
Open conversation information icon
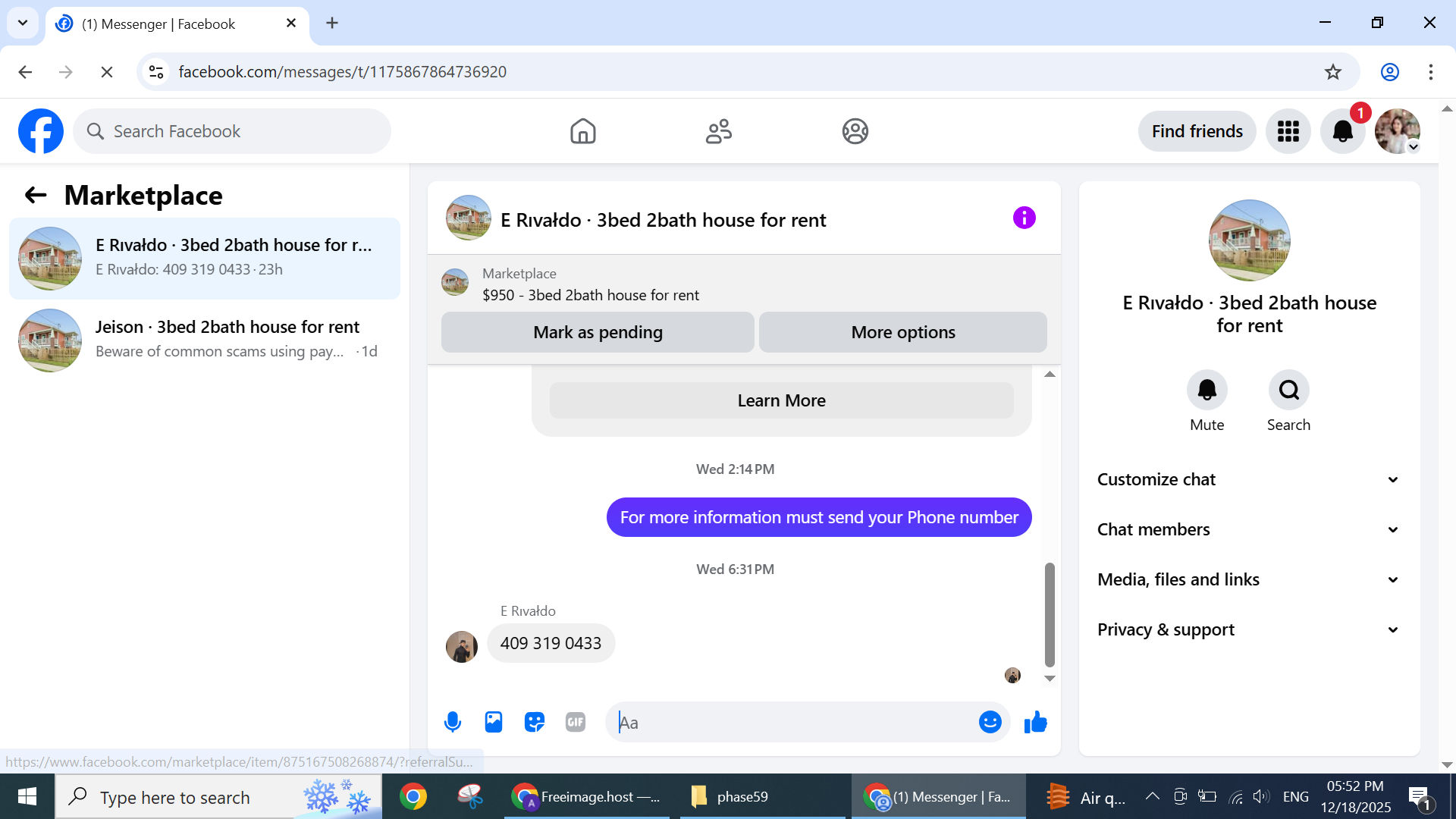[x=1025, y=218]
